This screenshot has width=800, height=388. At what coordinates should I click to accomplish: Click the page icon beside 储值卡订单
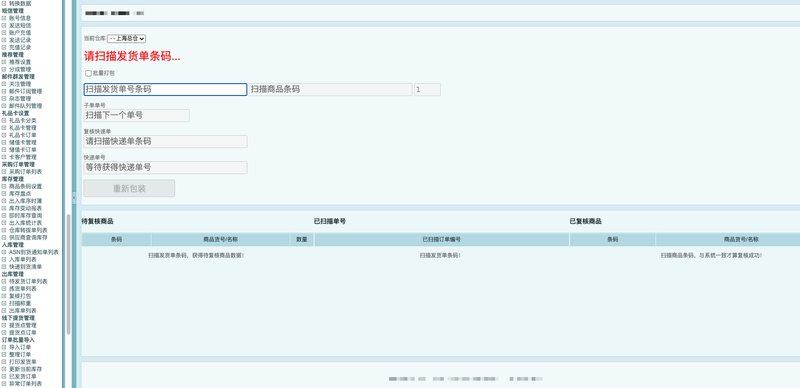(x=4, y=150)
